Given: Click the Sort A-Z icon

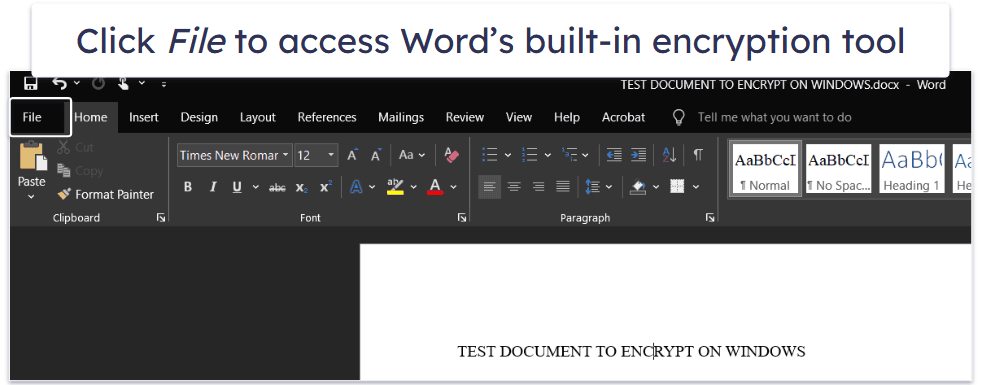Looking at the screenshot, I should [669, 155].
